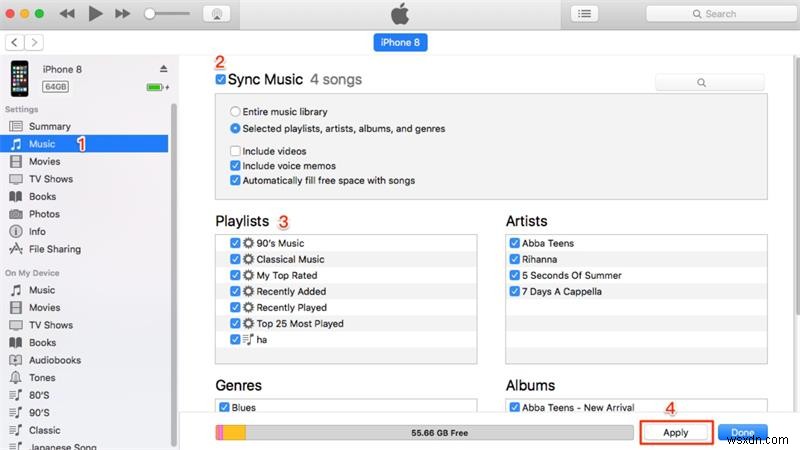
Task: Enable Include videos checkbox
Action: pyautogui.click(x=235, y=151)
